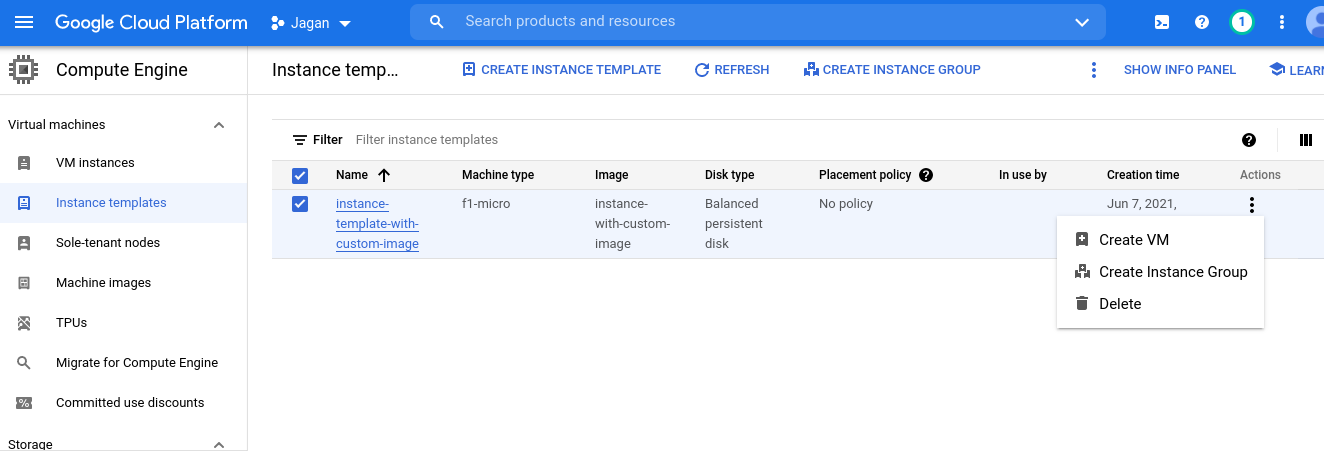Go to VM instances page
This screenshot has width=1324, height=451.
[95, 163]
